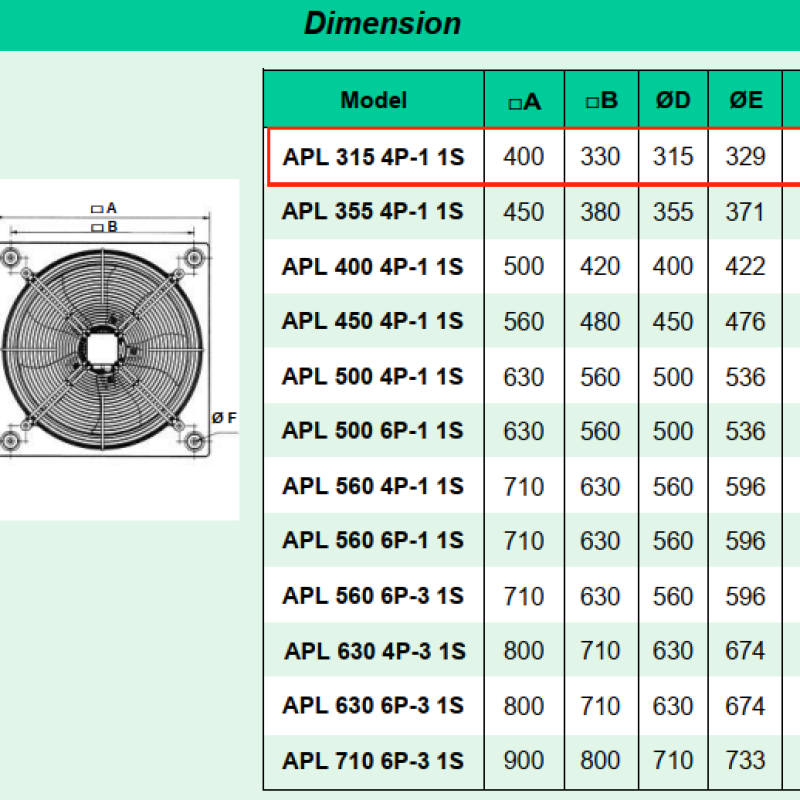
Task: Click the Dimension section heading
Action: (382, 23)
